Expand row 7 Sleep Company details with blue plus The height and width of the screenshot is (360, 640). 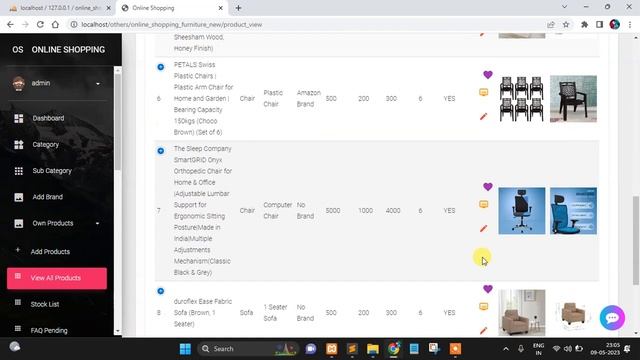[x=161, y=151]
